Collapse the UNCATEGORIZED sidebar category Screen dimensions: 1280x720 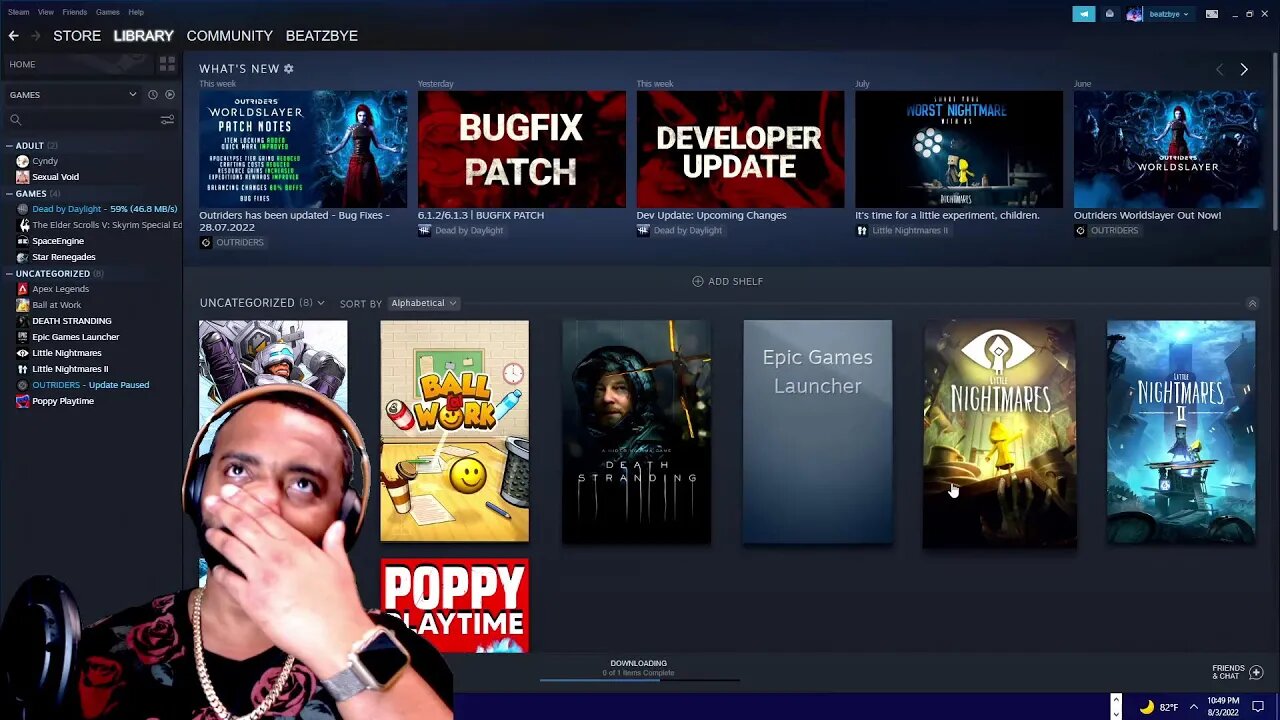tap(9, 274)
